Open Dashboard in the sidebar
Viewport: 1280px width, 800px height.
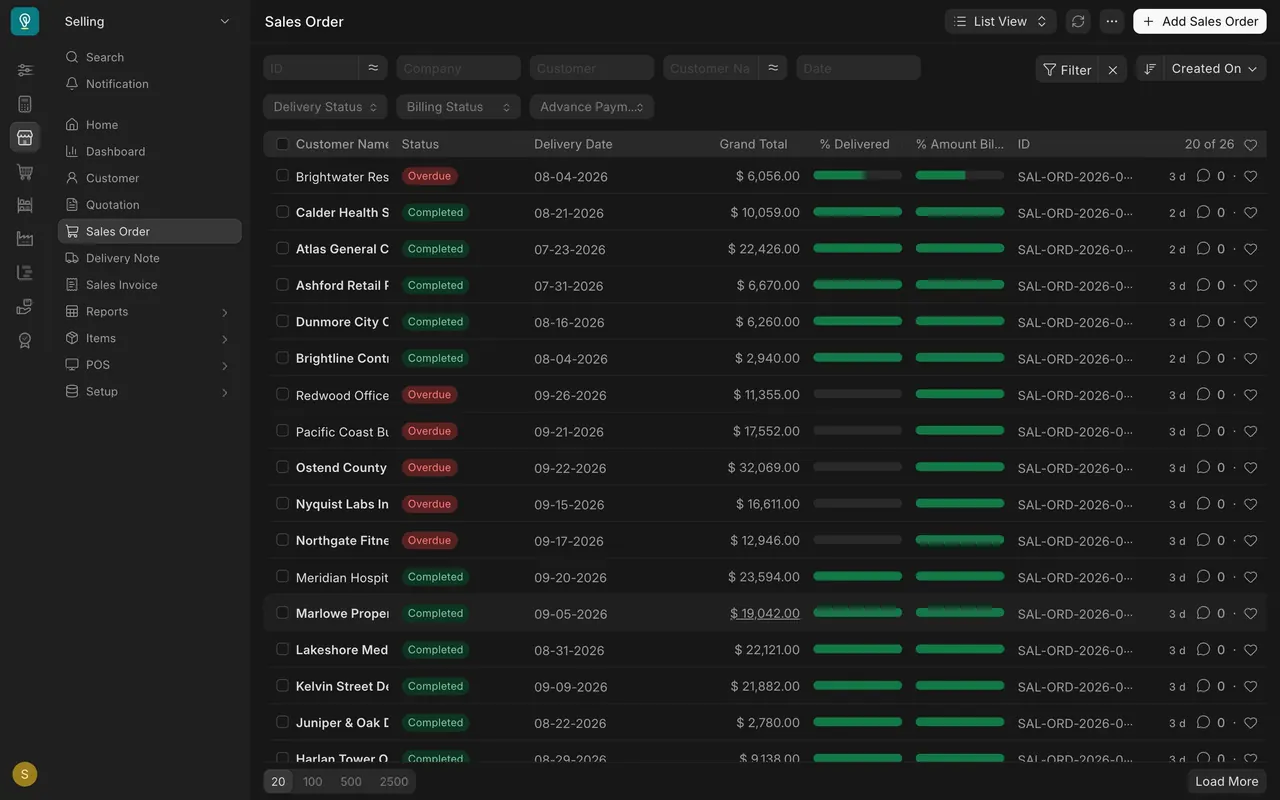[150, 151]
